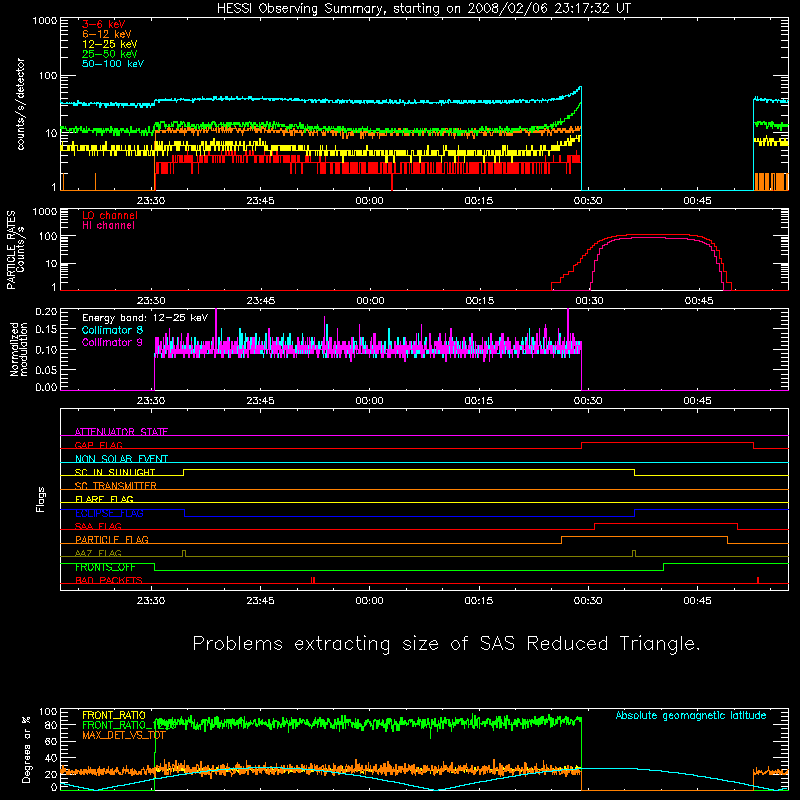Click the Normalized modulation axis label
Viewport: 800px width, 800px height.
19,349
